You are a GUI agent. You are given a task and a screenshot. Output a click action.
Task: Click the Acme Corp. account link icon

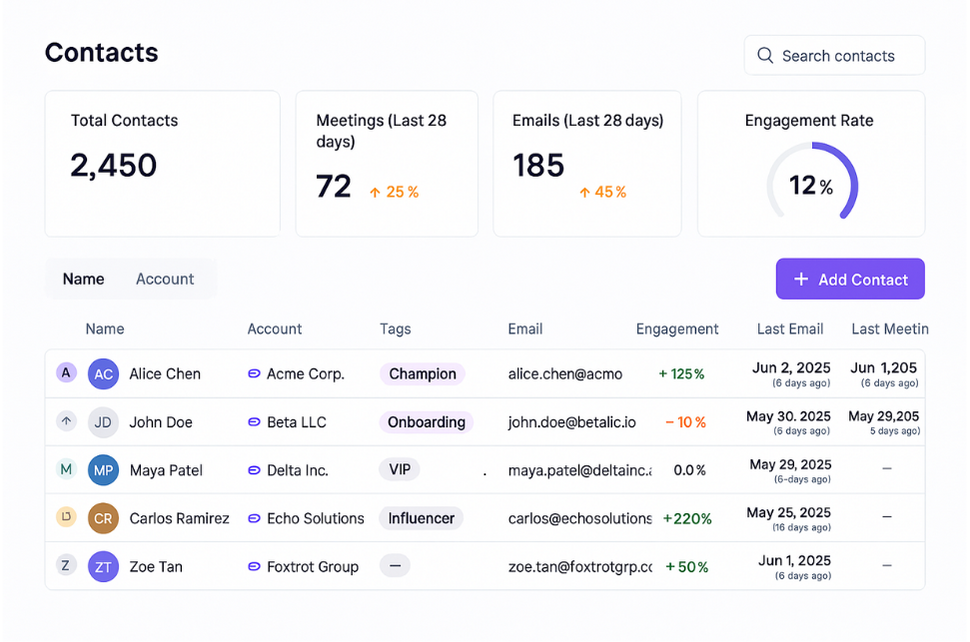tap(254, 374)
